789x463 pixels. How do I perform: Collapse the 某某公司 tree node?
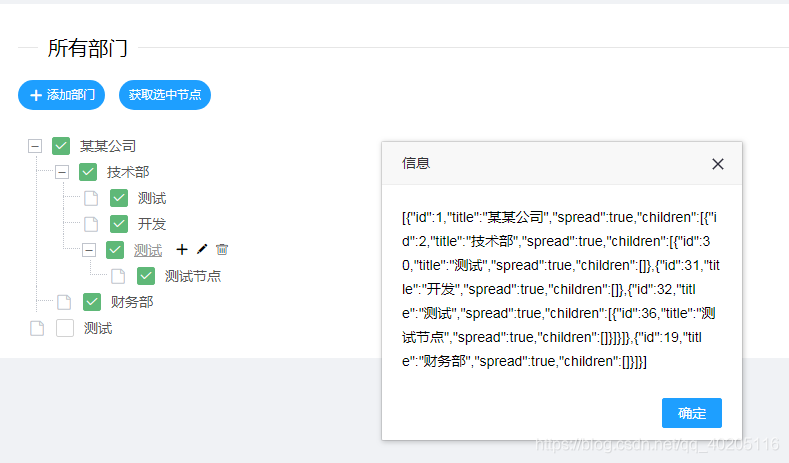click(35, 146)
